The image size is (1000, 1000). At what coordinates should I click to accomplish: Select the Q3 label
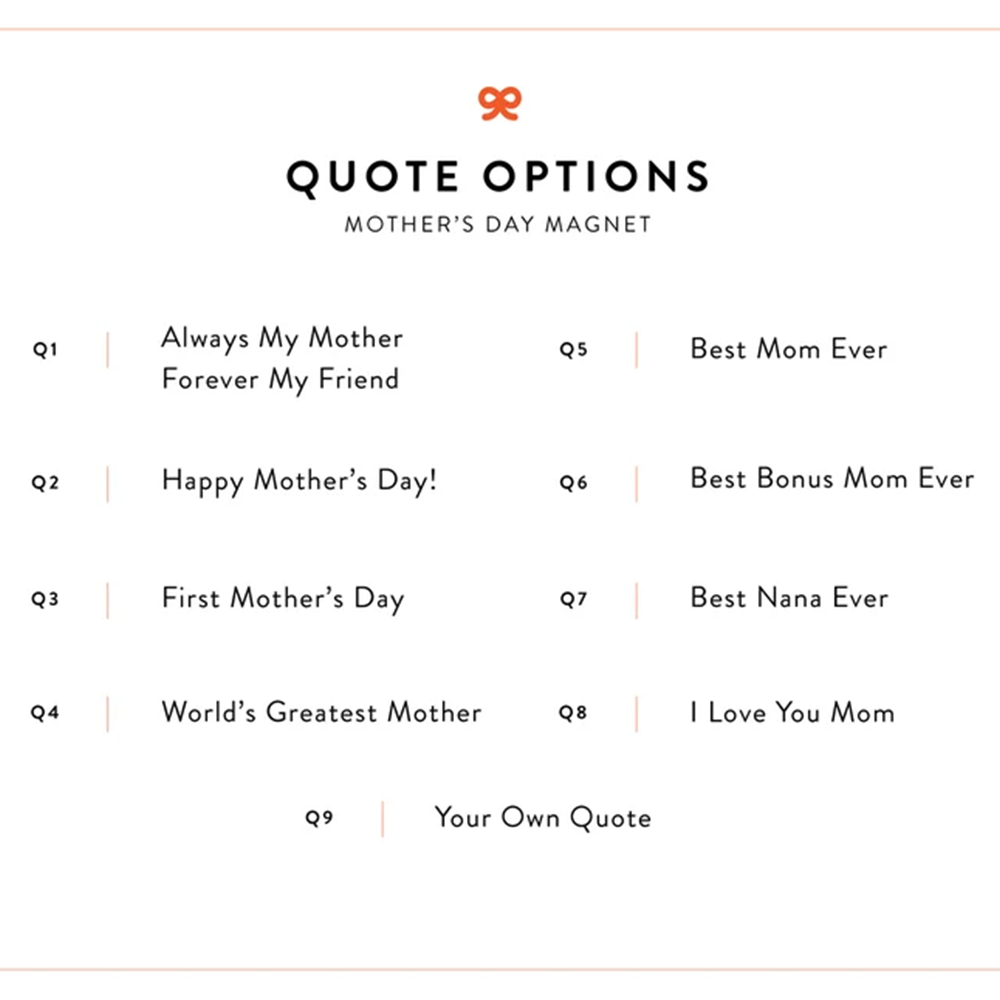pyautogui.click(x=45, y=599)
